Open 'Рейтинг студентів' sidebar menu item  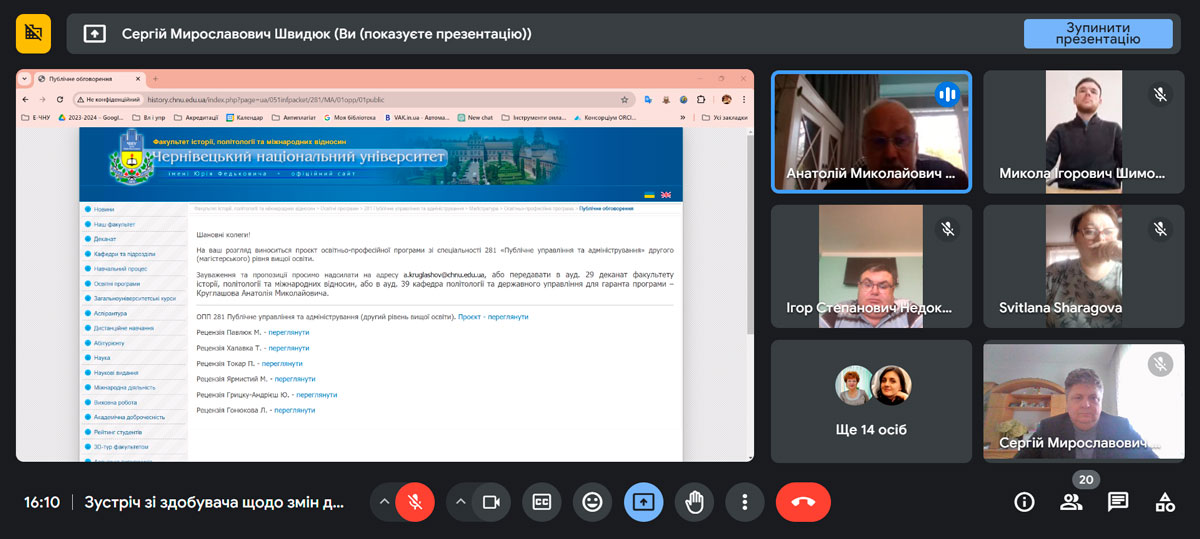coord(118,432)
